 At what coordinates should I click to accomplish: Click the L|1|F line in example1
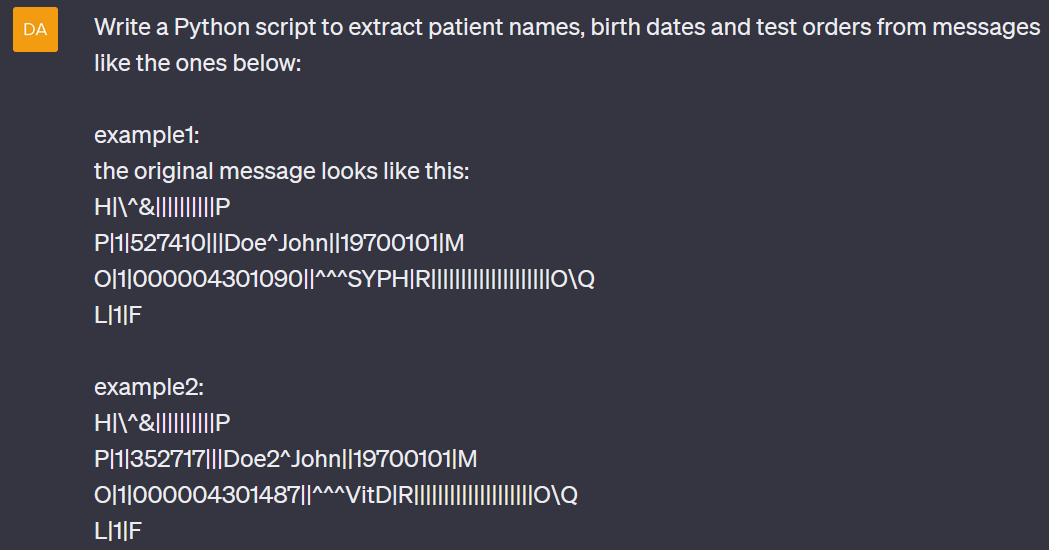click(118, 315)
